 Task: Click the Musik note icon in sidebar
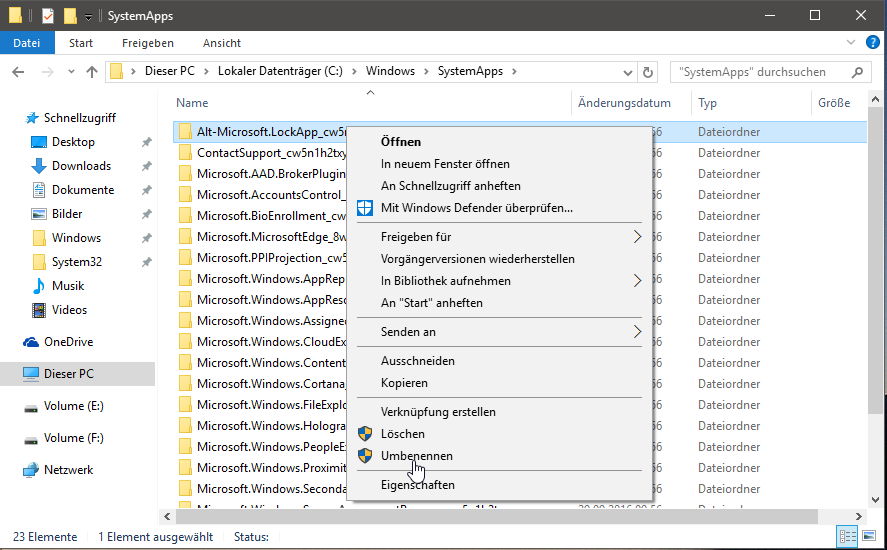(38, 286)
